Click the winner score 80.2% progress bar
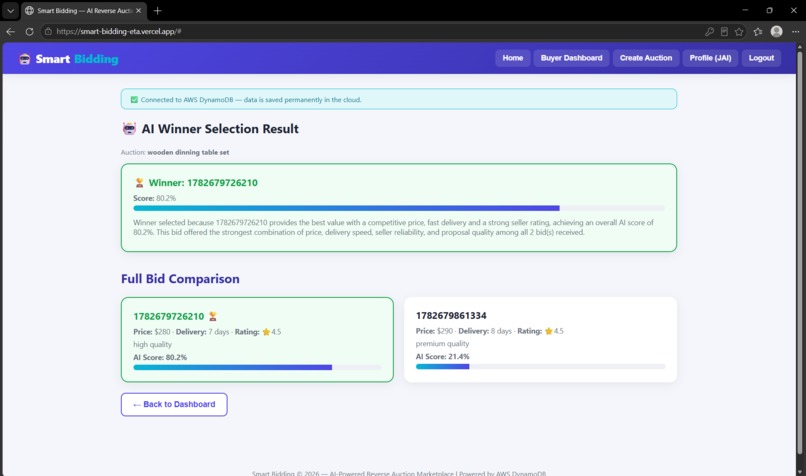 [x=398, y=208]
